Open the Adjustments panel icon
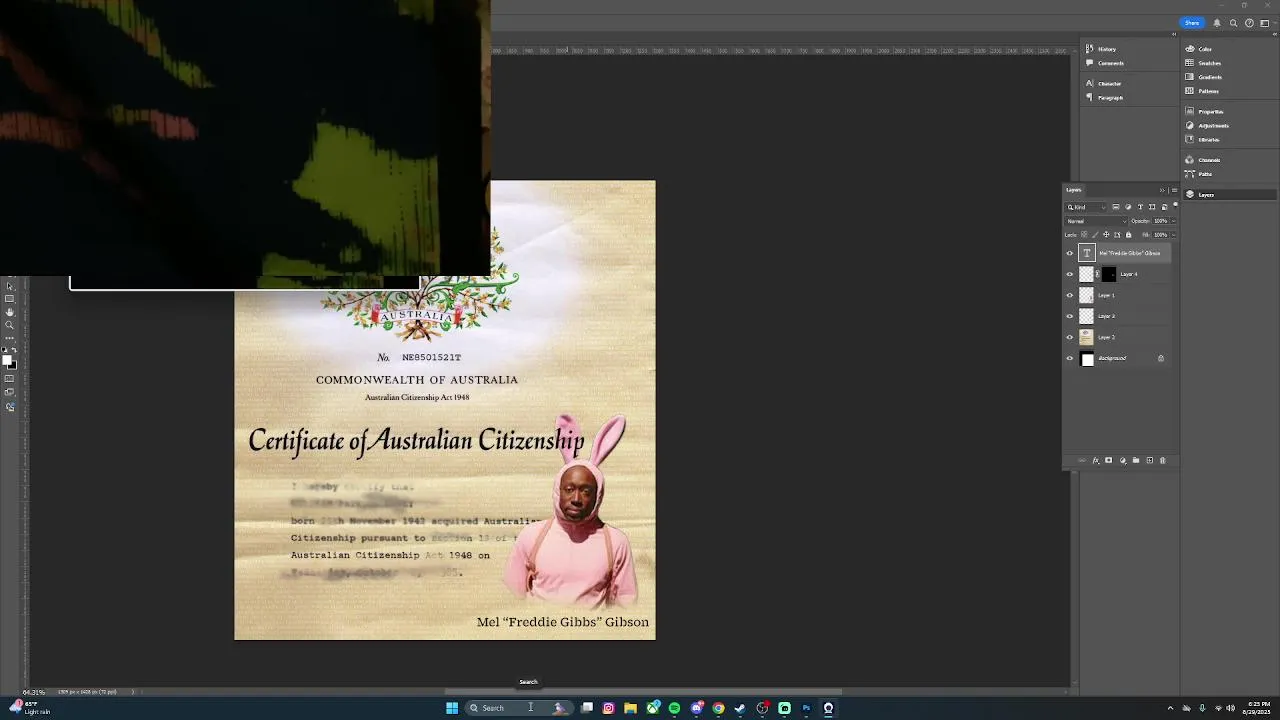The width and height of the screenshot is (1280, 720). [x=1190, y=125]
